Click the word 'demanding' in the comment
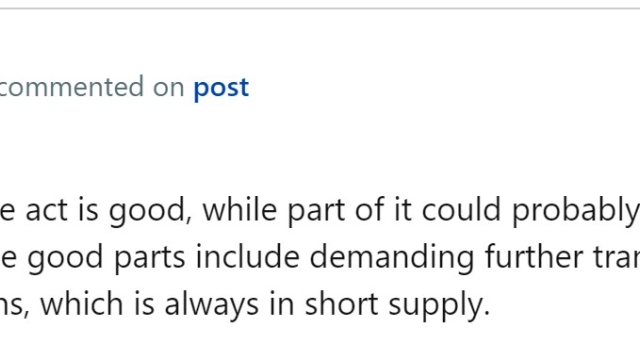 click(x=392, y=257)
